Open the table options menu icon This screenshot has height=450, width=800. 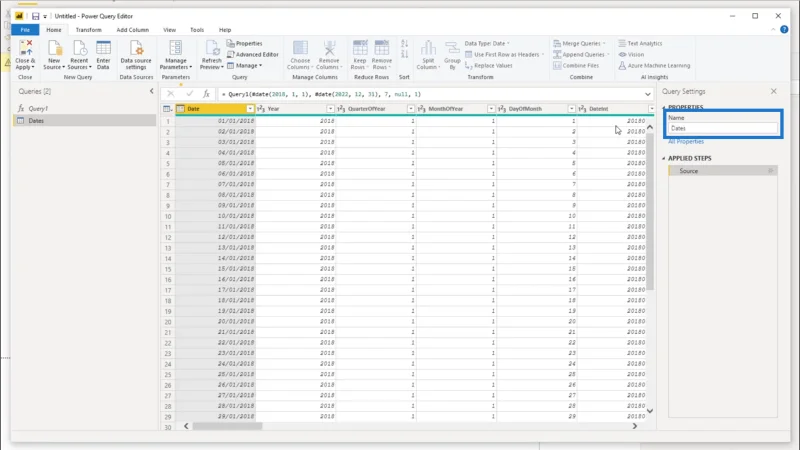167,109
